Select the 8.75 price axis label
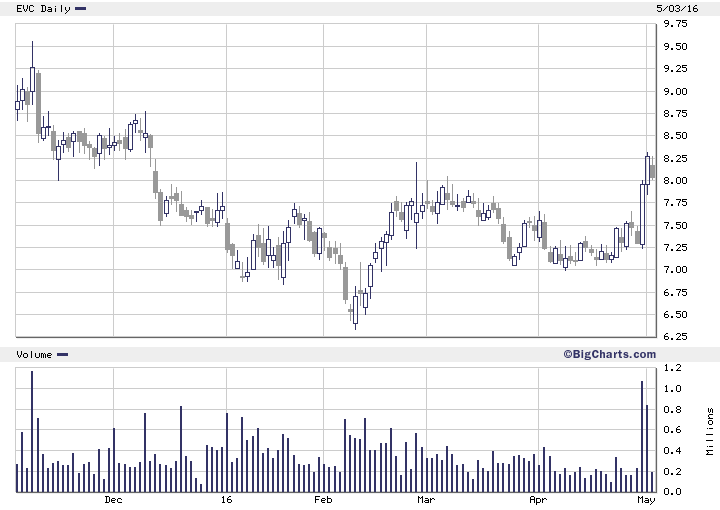 coord(675,113)
